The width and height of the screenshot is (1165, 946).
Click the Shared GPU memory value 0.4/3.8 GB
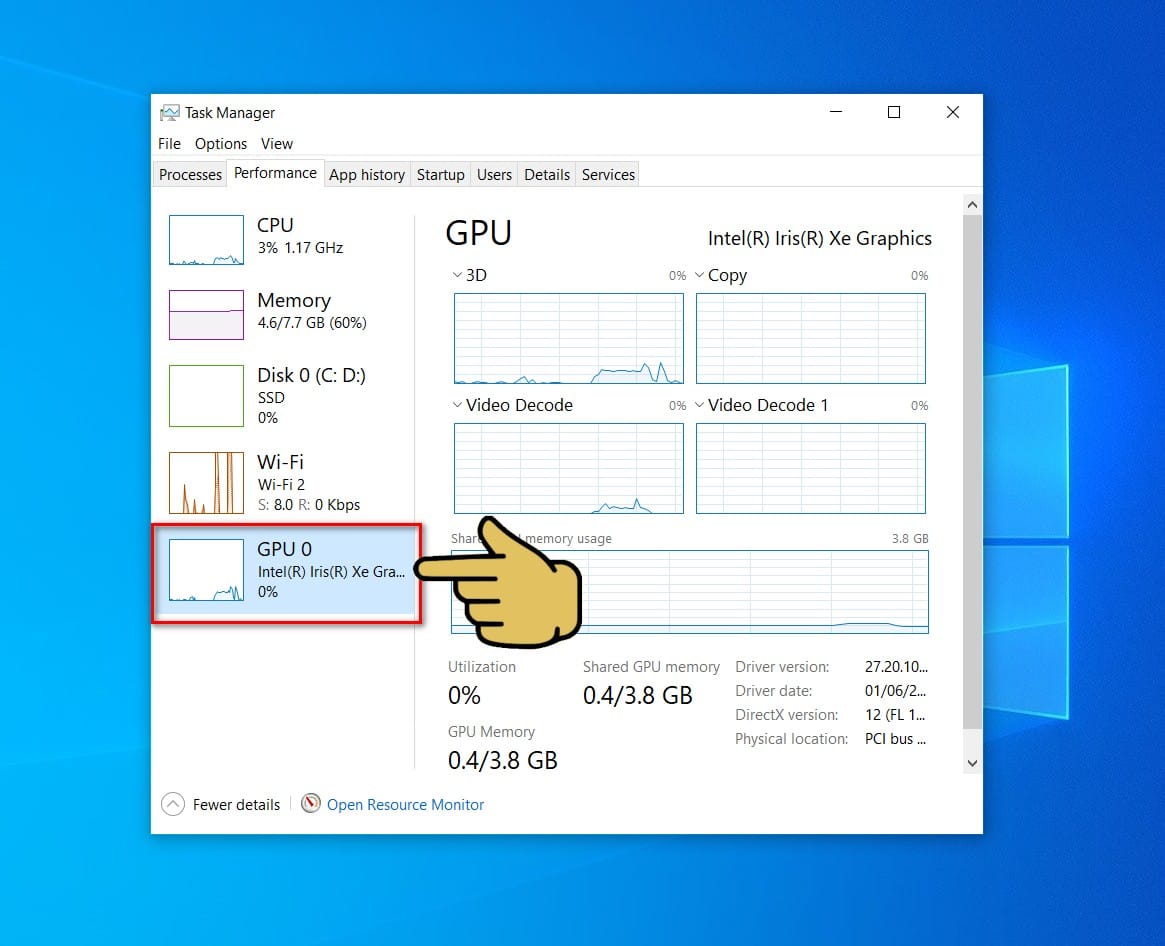[637, 696]
